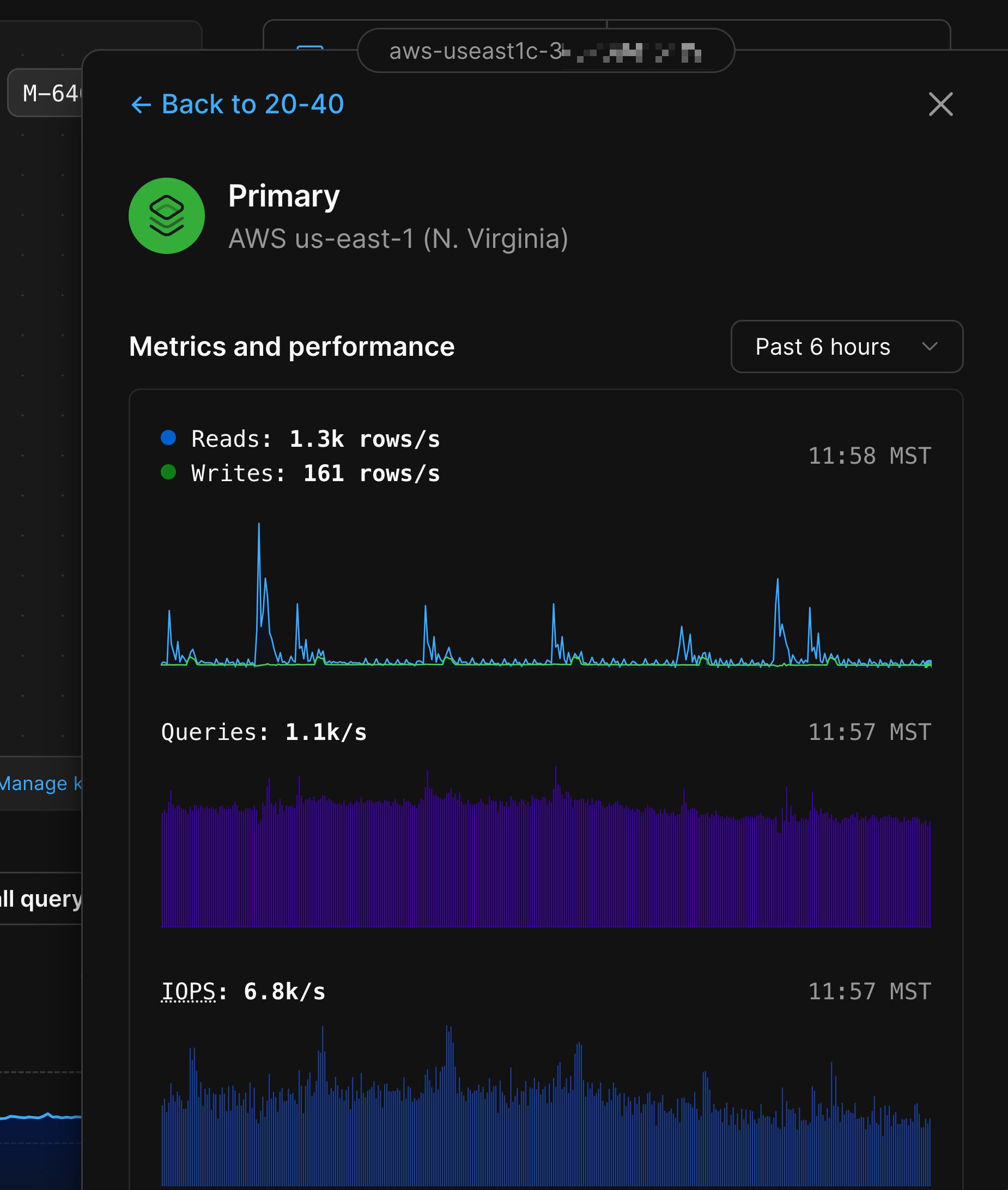The width and height of the screenshot is (1008, 1190).
Task: Click the M-64 badge in background window
Action: click(46, 93)
